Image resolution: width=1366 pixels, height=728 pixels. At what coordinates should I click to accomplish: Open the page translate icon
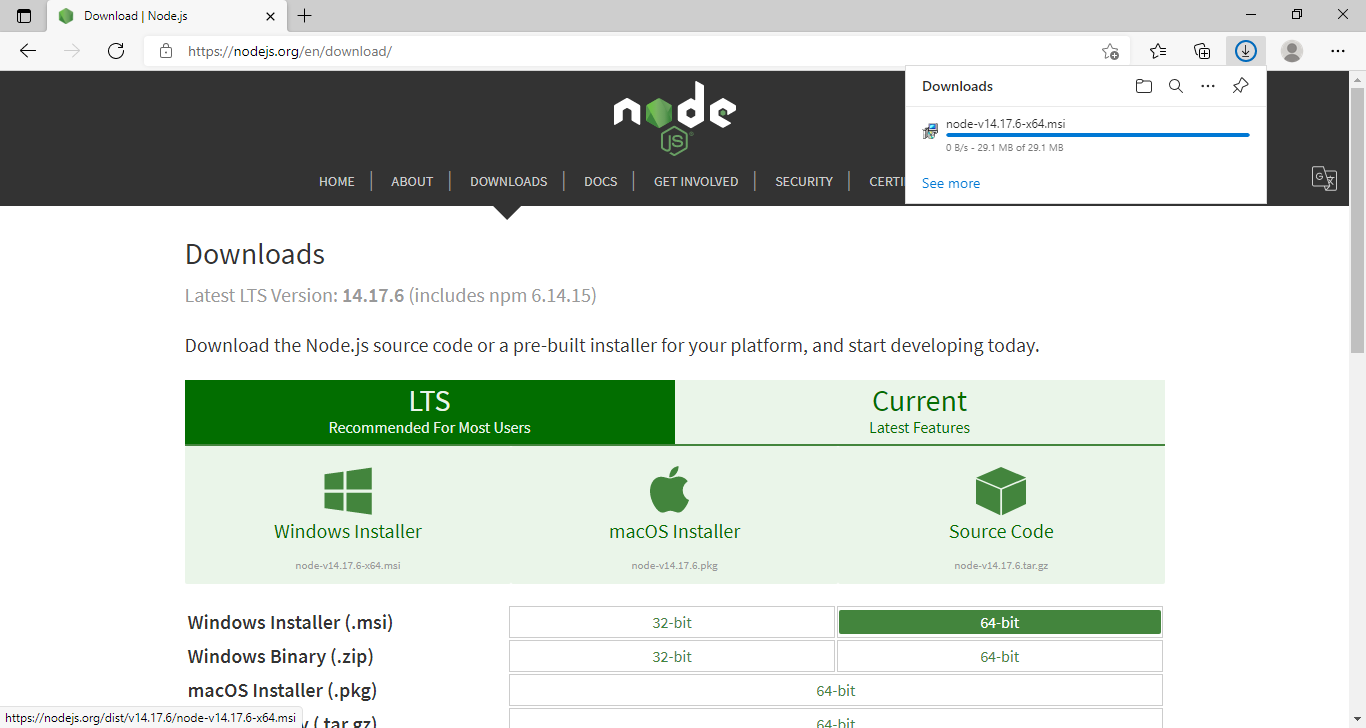click(x=1324, y=178)
